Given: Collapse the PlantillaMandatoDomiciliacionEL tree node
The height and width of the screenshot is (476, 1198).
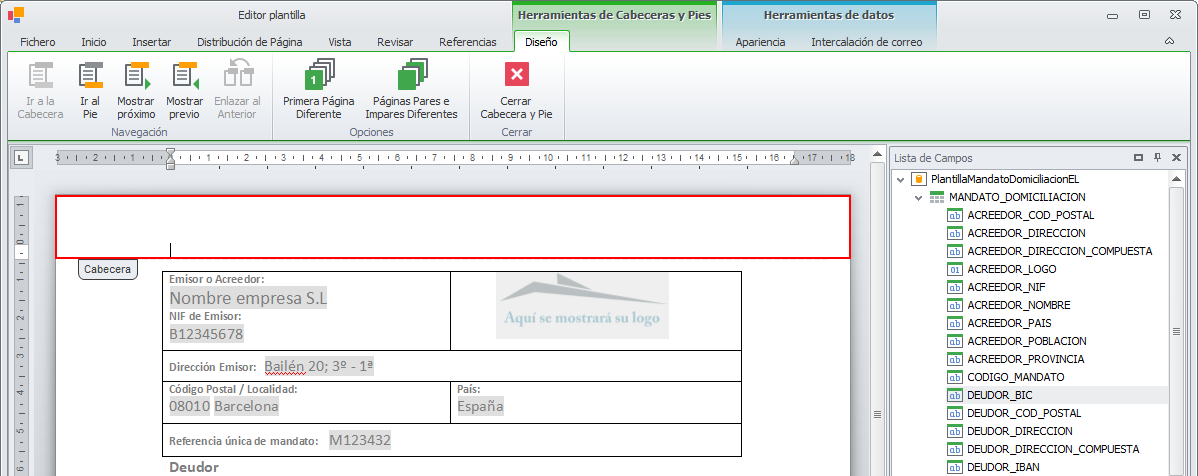Looking at the screenshot, I should 901,179.
